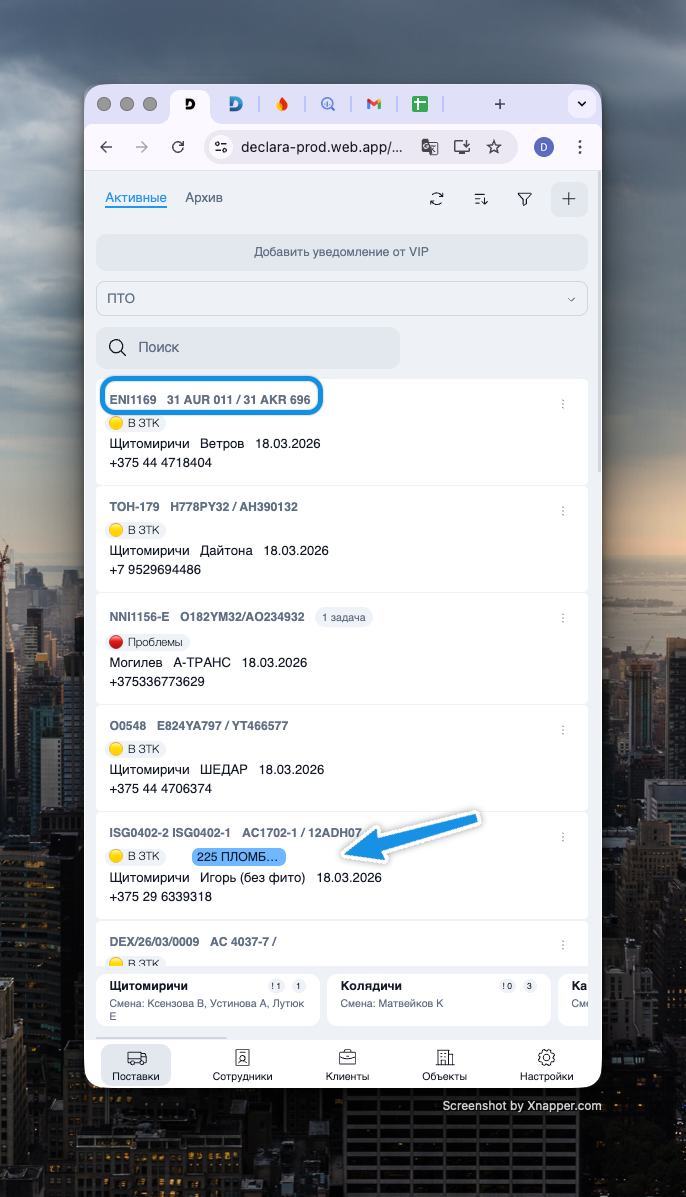This screenshot has width=686, height=1197.
Task: Click phone +375 44 4718404
Action: [x=161, y=463]
